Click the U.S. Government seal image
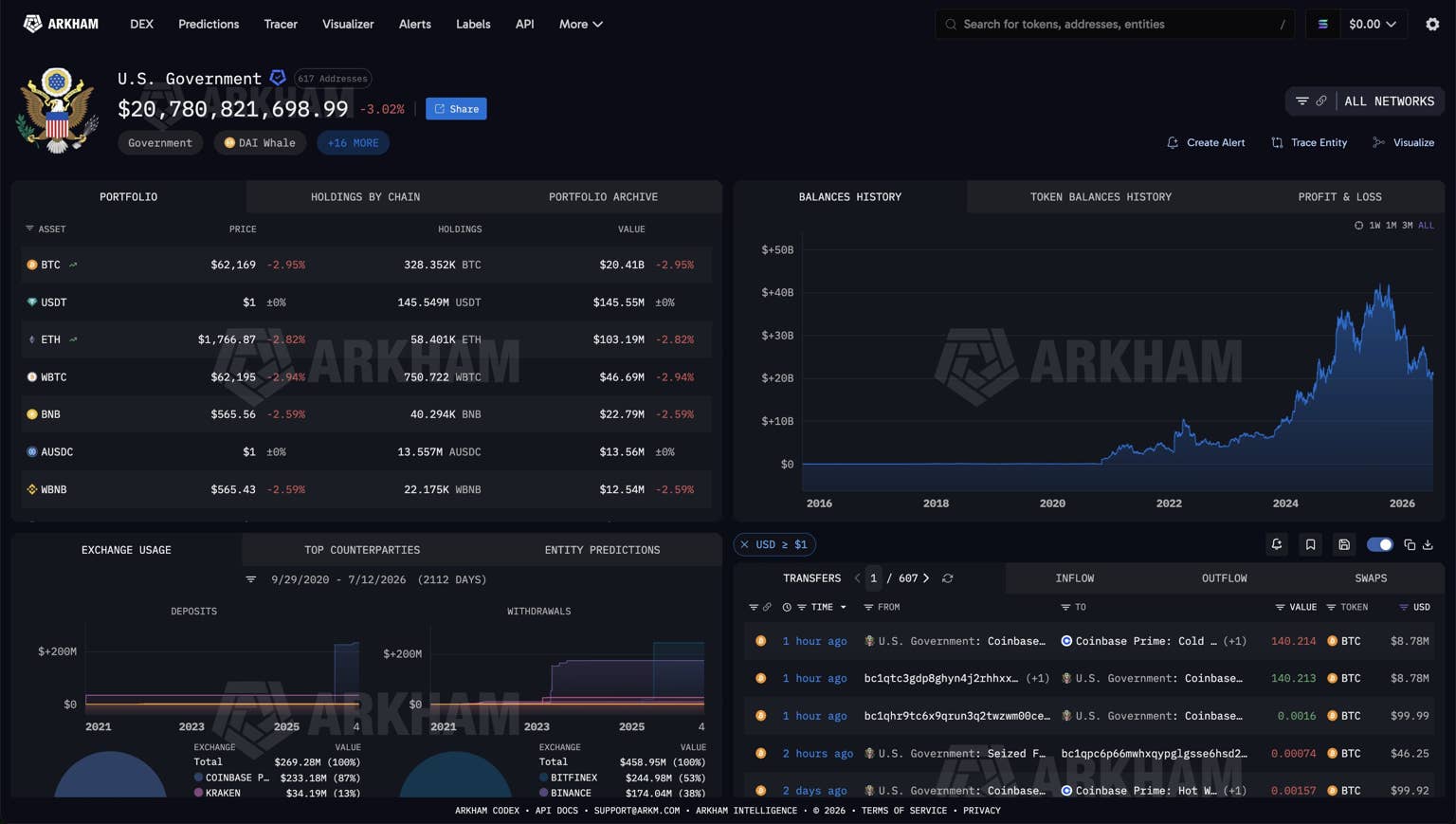Image resolution: width=1456 pixels, height=824 pixels. click(57, 110)
